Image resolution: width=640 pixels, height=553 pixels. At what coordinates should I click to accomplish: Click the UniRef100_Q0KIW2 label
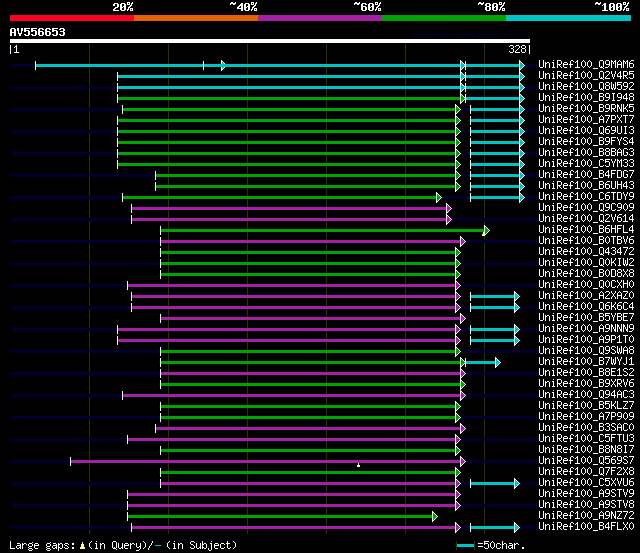click(x=586, y=262)
